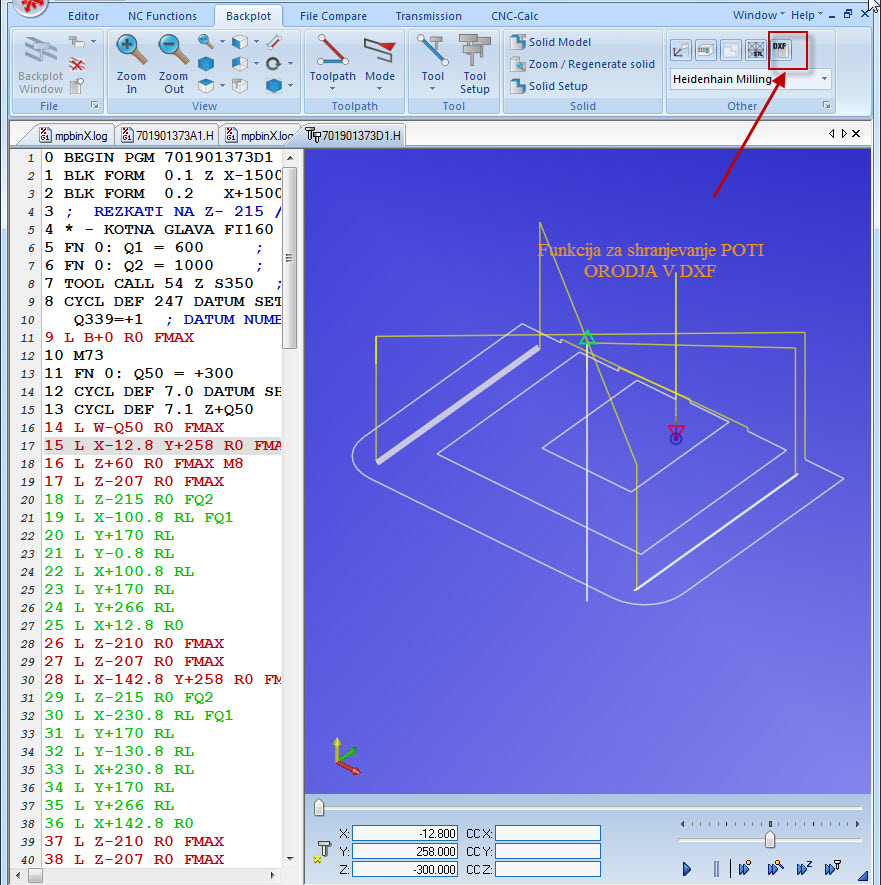Open Solid Model
Image resolution: width=881 pixels, height=885 pixels.
point(550,42)
